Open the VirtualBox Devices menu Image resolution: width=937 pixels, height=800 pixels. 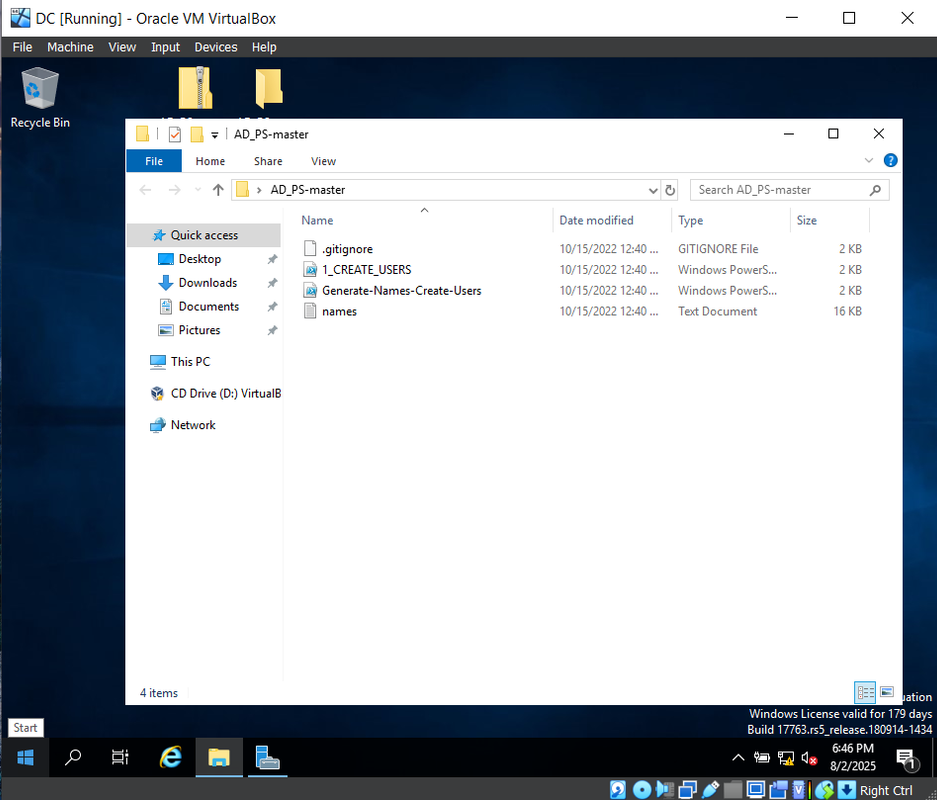[216, 47]
